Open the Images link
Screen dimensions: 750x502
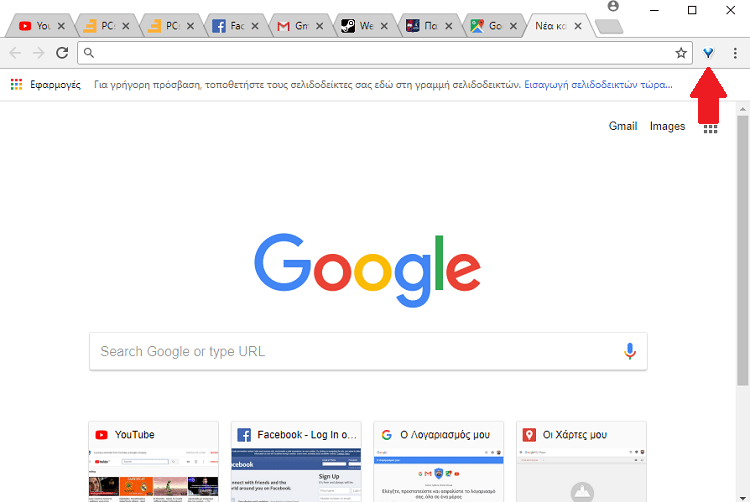(667, 126)
